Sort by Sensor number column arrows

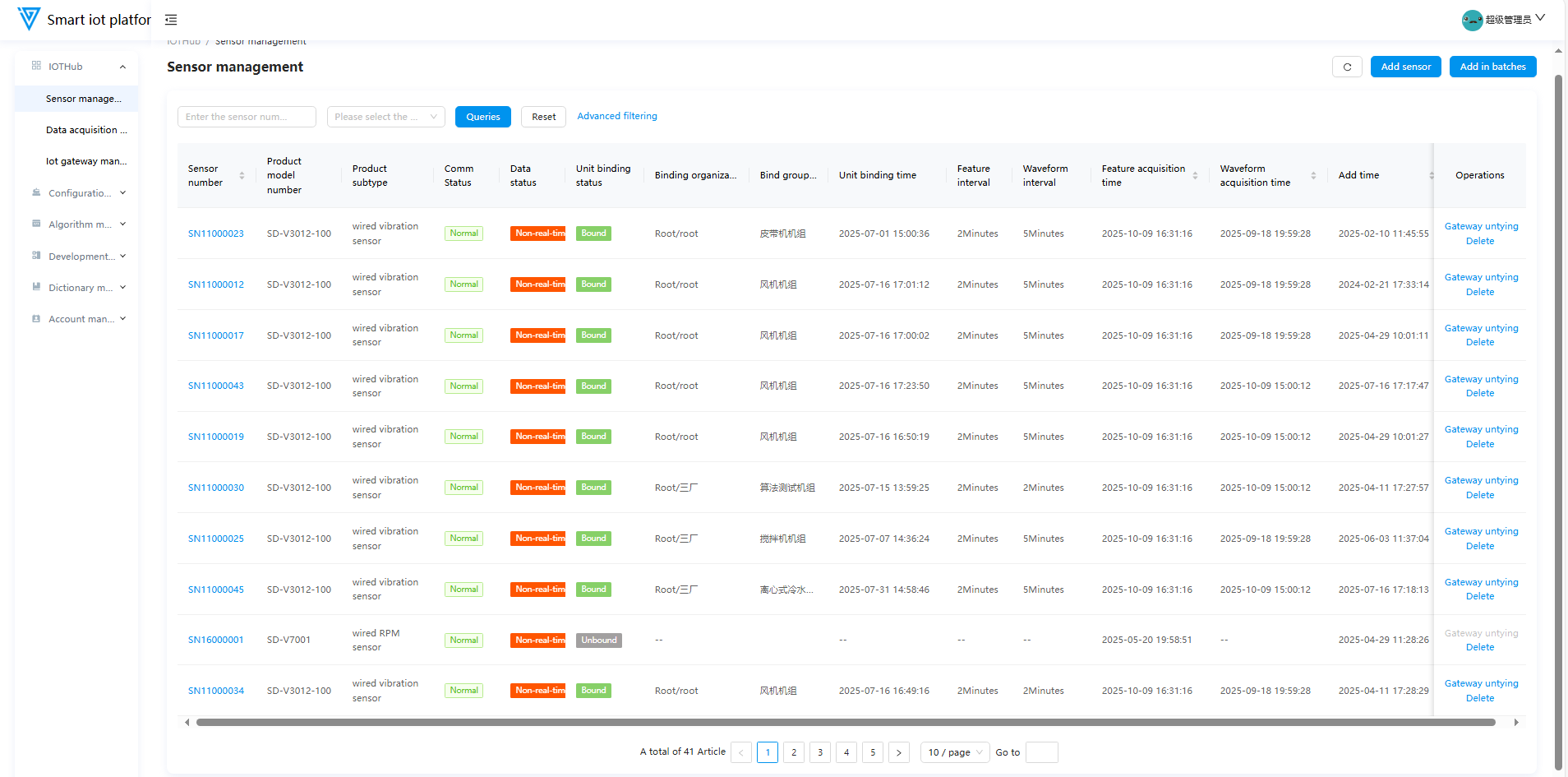tap(242, 175)
